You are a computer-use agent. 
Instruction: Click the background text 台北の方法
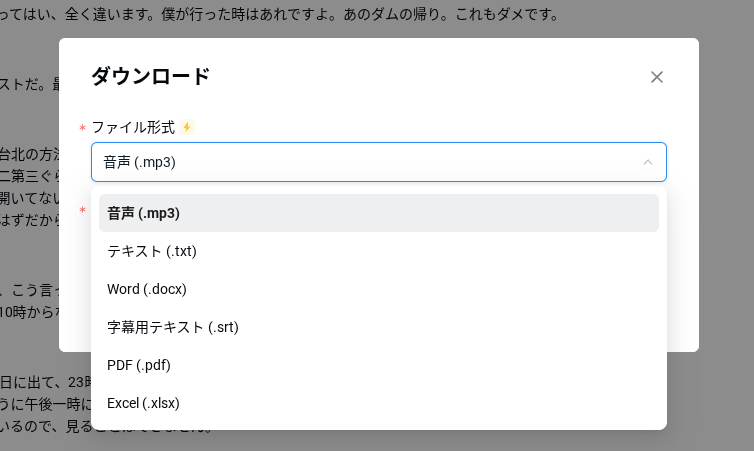coord(28,154)
